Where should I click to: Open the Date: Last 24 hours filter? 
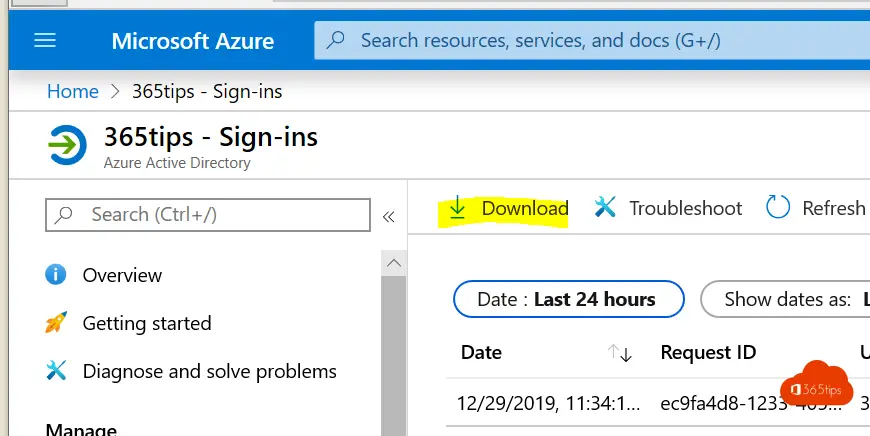tap(569, 299)
